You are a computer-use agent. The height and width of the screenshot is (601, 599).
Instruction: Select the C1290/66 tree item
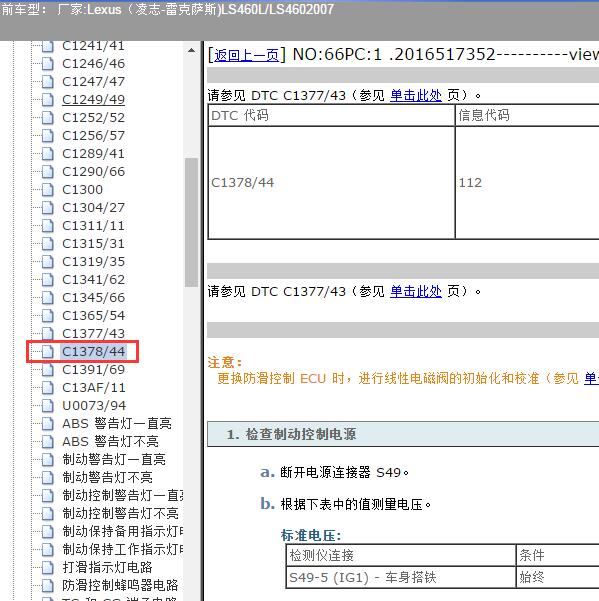click(94, 172)
